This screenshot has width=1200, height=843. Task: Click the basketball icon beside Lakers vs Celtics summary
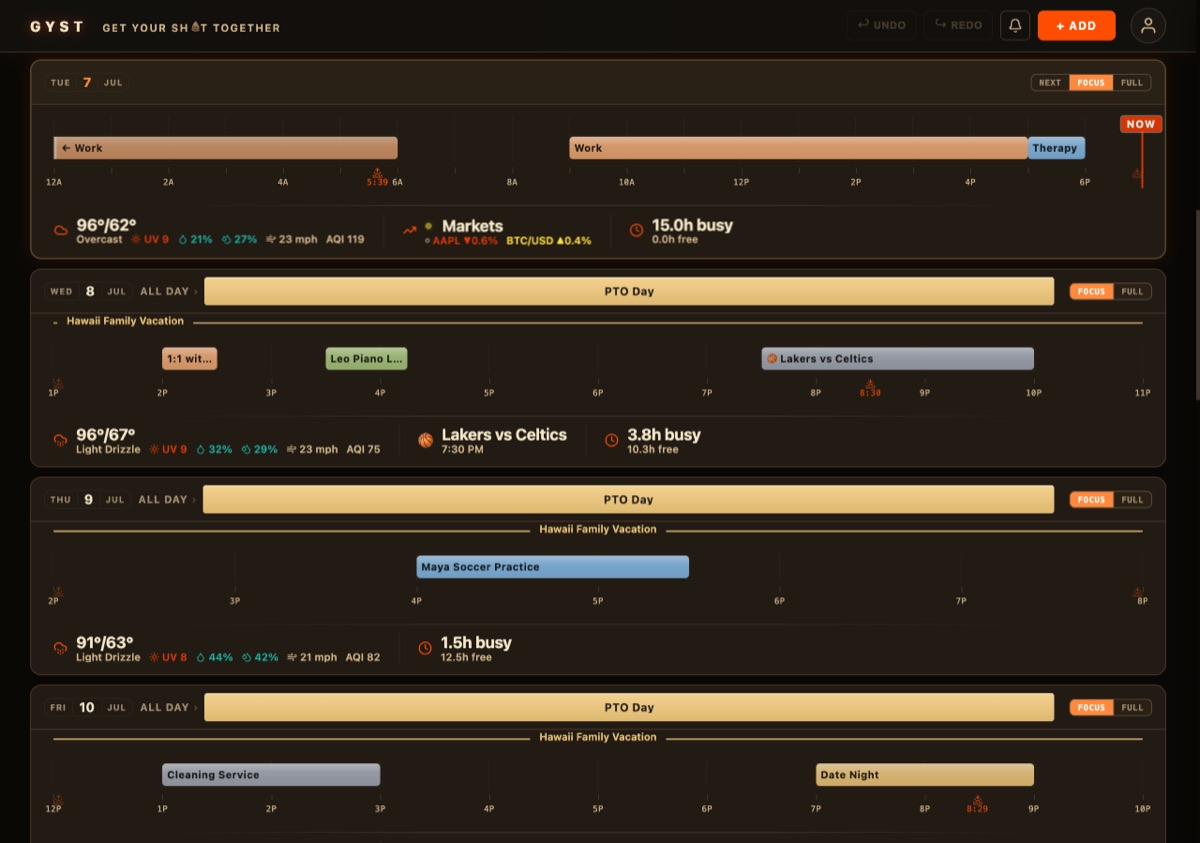tap(425, 440)
